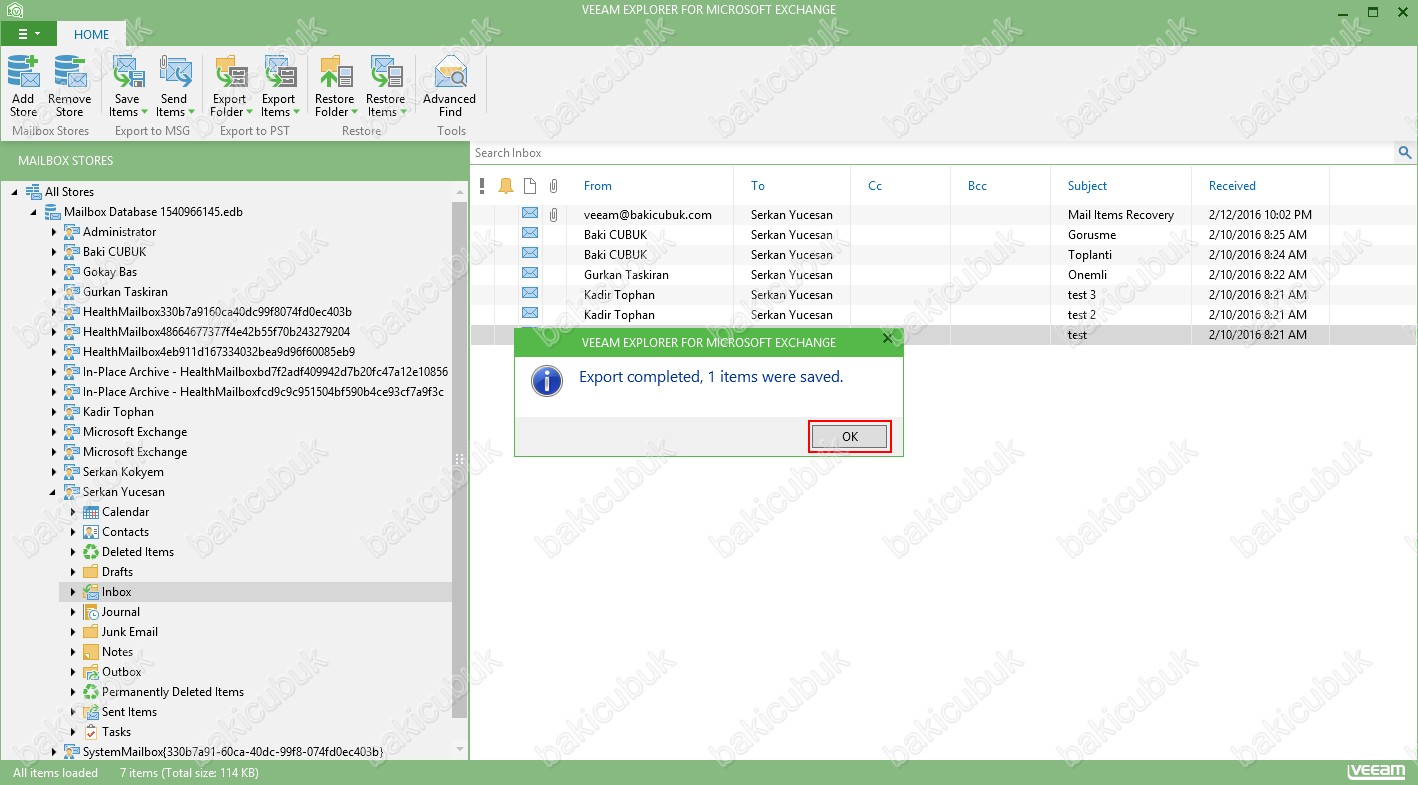Click Calendar folder icon in tree
1418x785 pixels.
pyautogui.click(x=91, y=512)
